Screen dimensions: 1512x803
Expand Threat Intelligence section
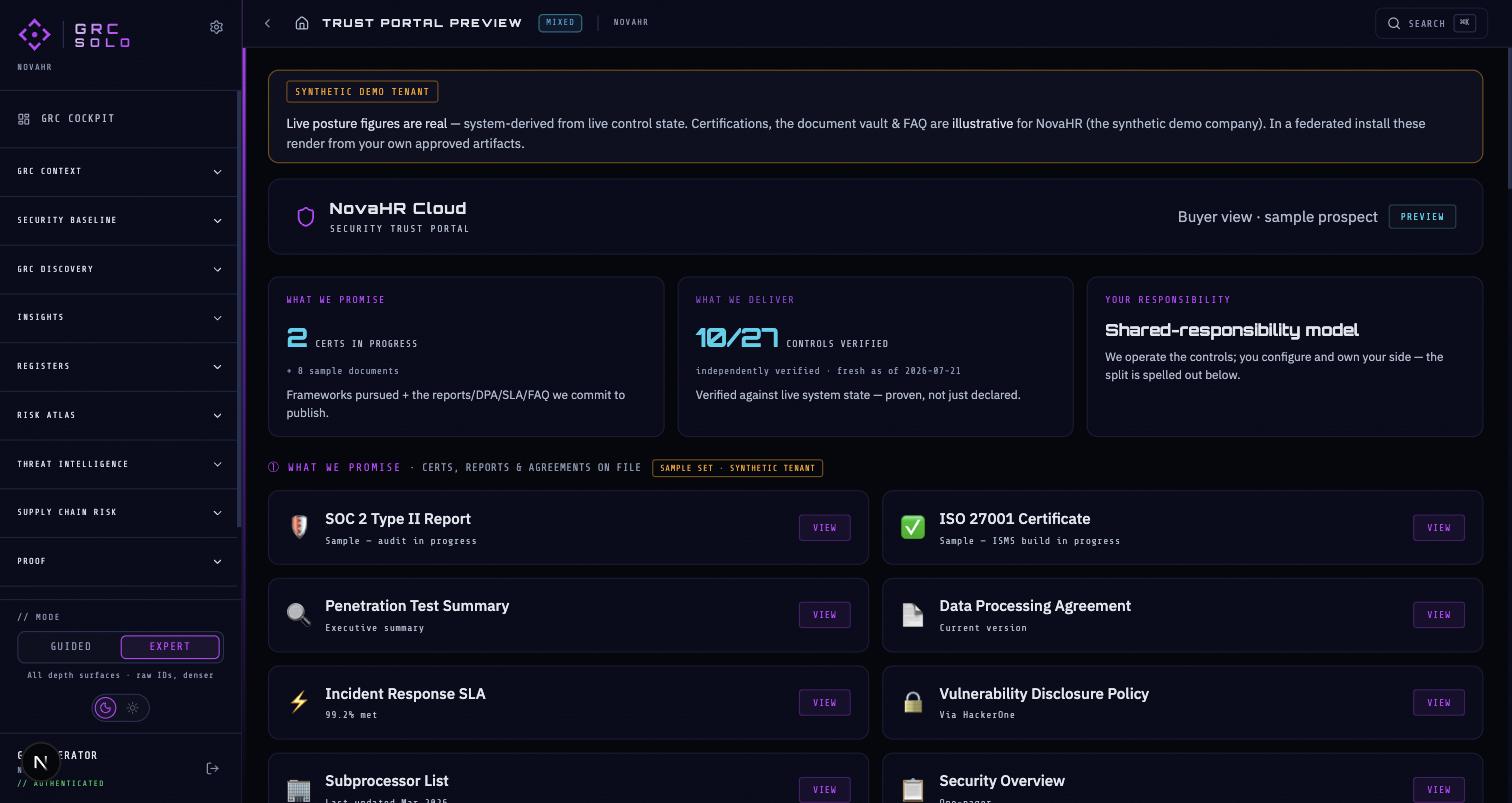[119, 464]
